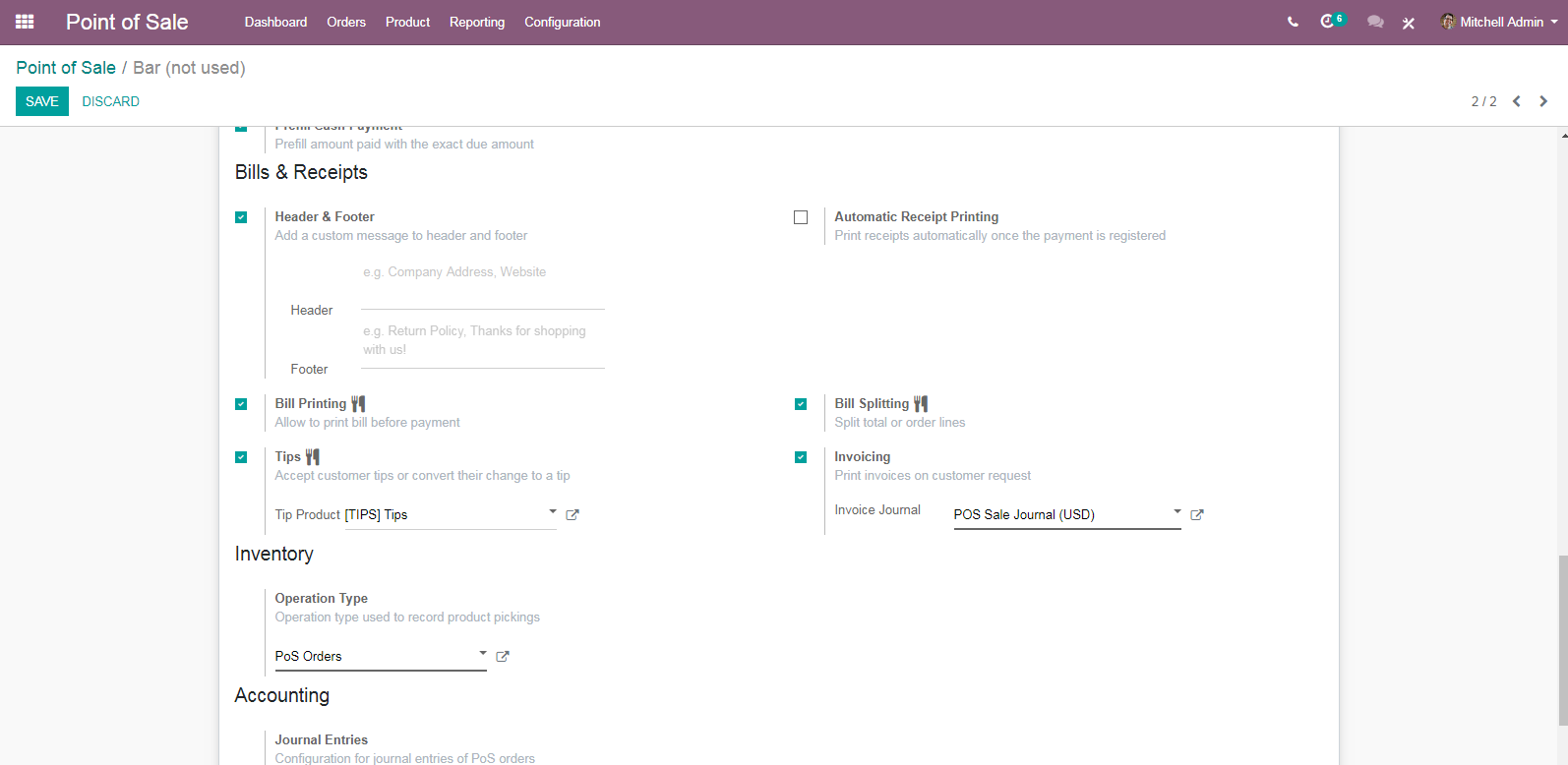1568x765 pixels.
Task: Click 'Print invoices on customer request' text
Action: pos(933,475)
